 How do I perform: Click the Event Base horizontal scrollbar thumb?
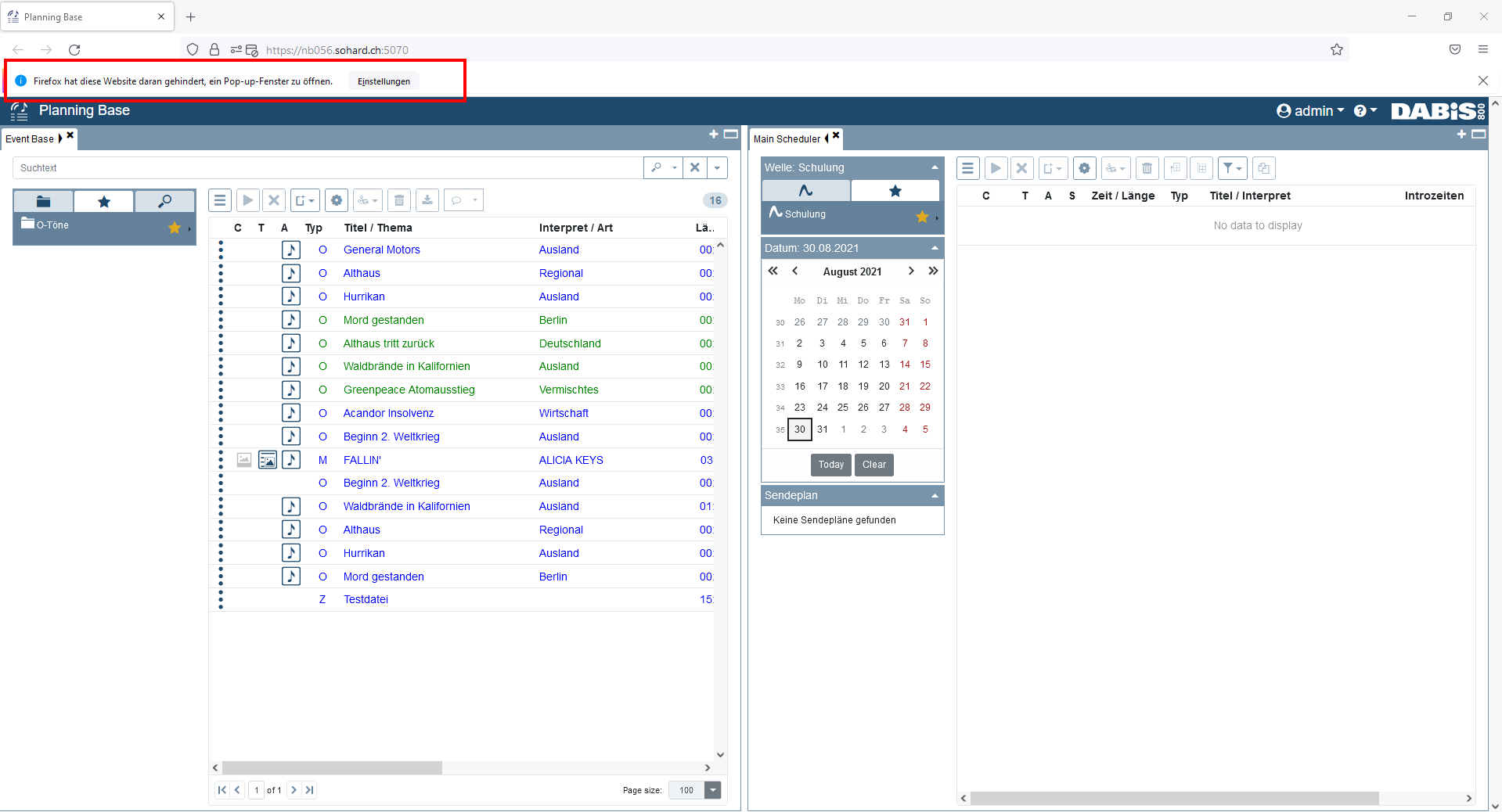point(332,768)
